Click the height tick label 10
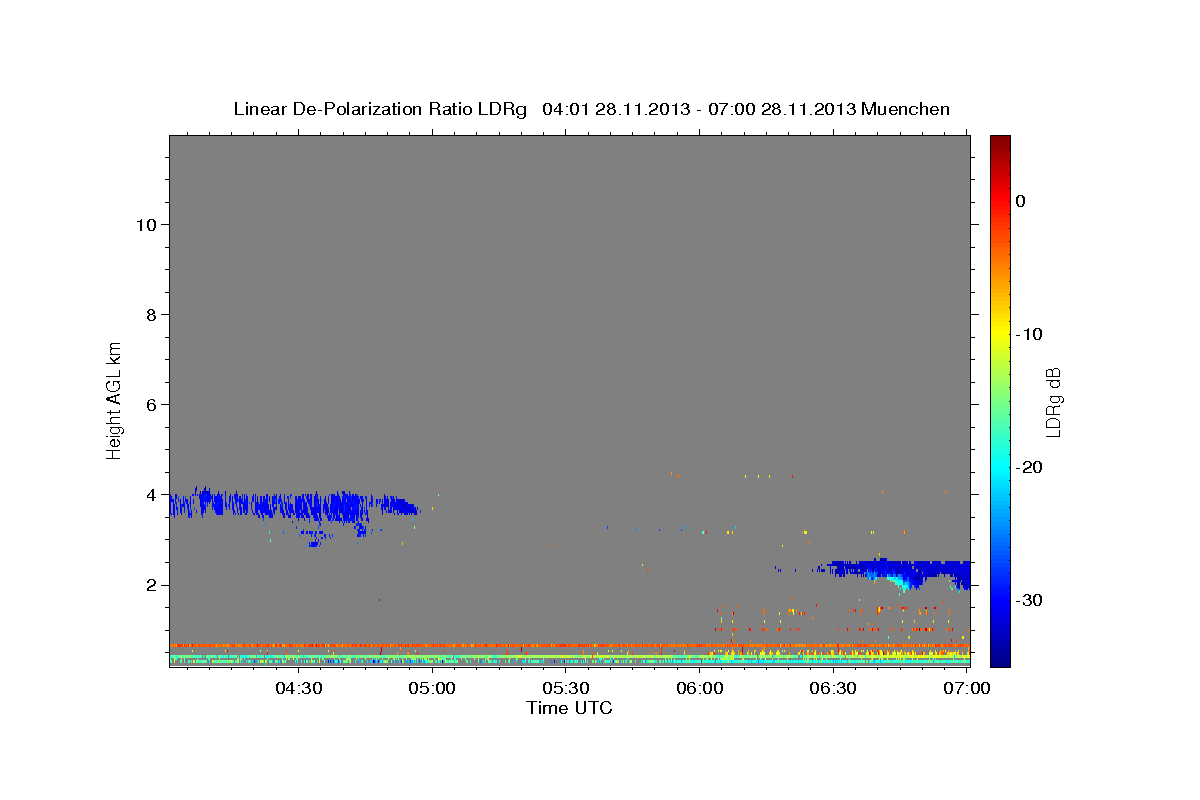 145,224
